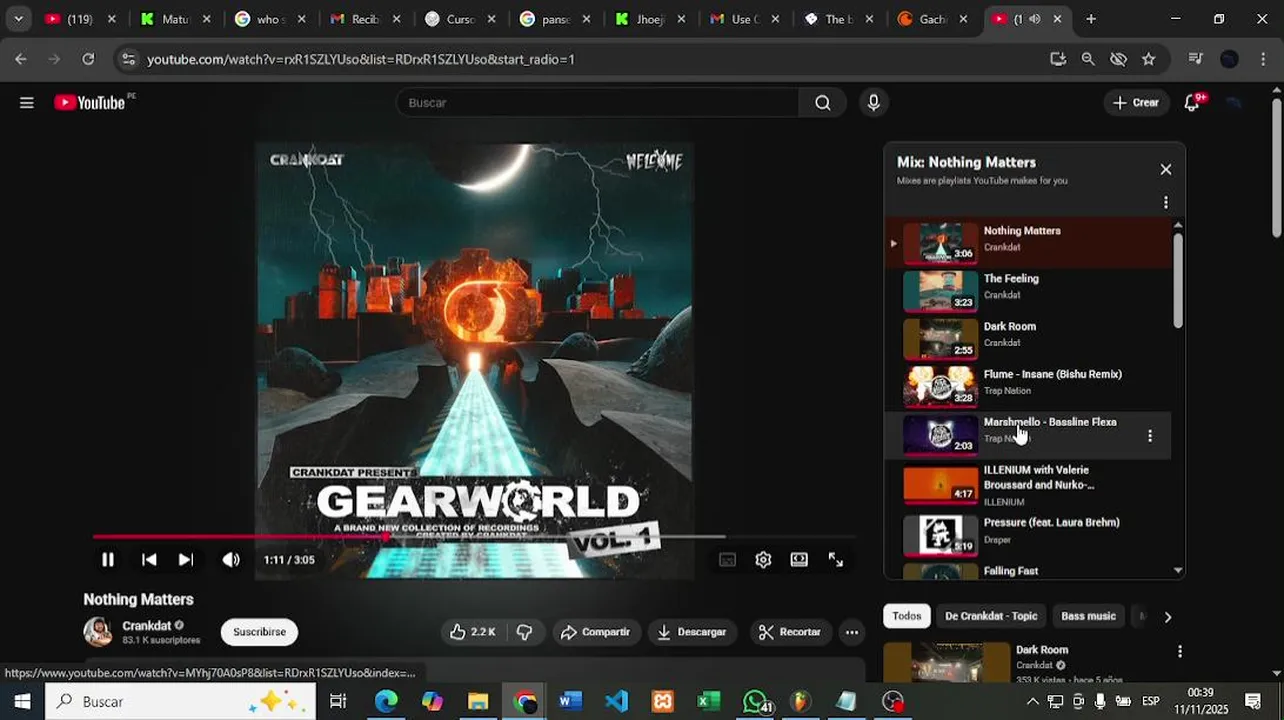The width and height of the screenshot is (1284, 720).
Task: Click the mix playlist scrollbar thumb
Action: (1178, 280)
